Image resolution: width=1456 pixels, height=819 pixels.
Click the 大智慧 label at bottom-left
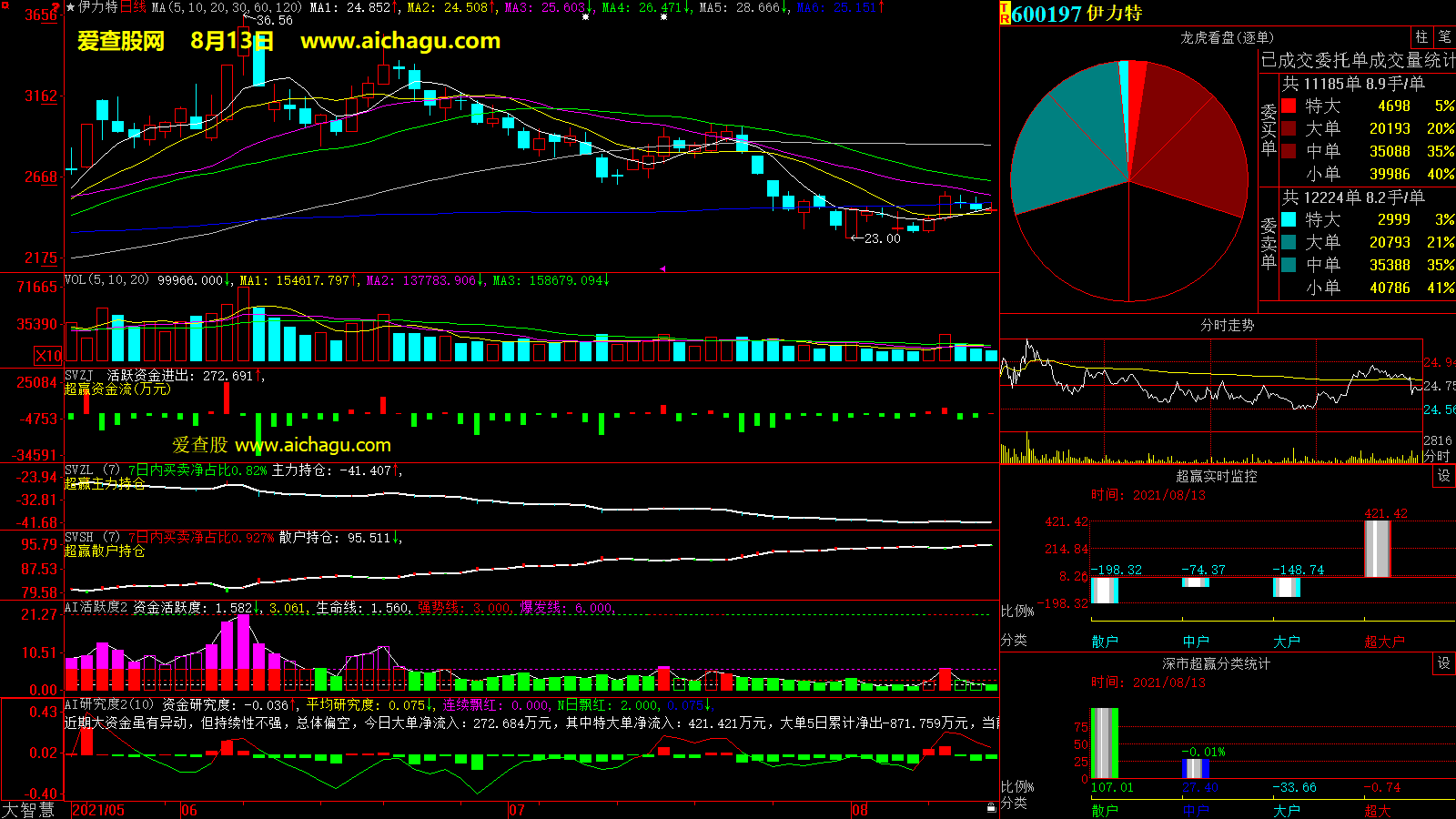click(x=28, y=810)
